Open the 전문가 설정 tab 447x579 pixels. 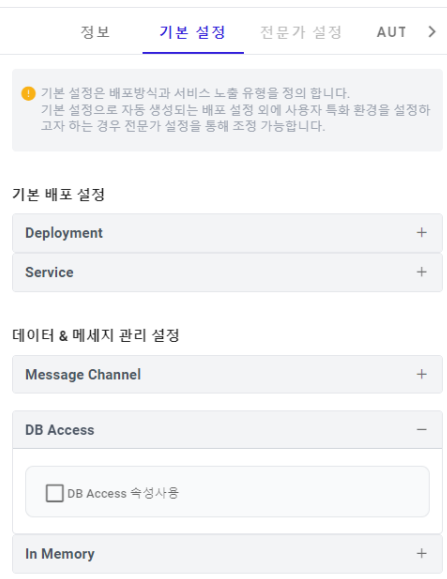pos(301,32)
